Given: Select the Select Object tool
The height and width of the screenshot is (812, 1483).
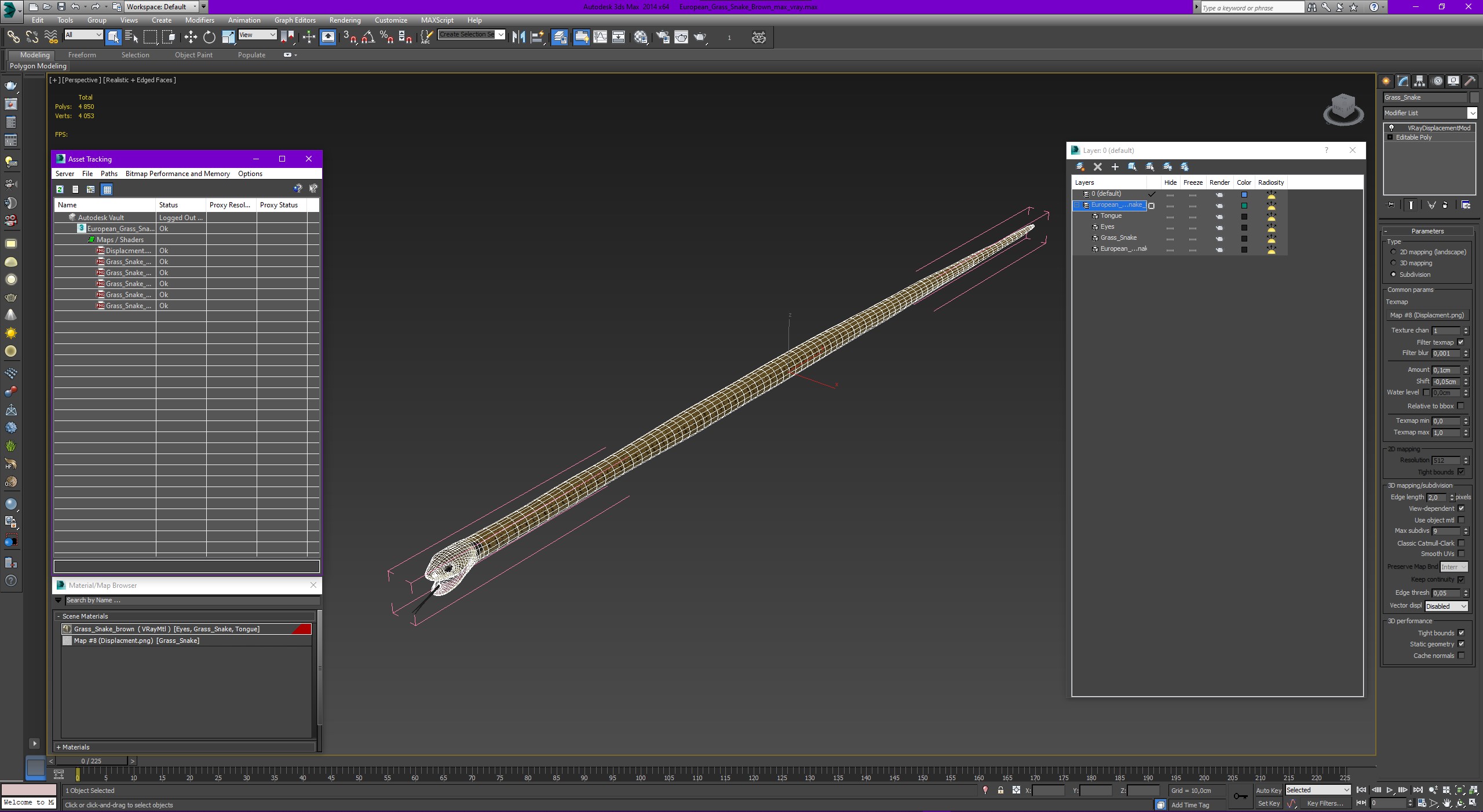Looking at the screenshot, I should pyautogui.click(x=113, y=38).
